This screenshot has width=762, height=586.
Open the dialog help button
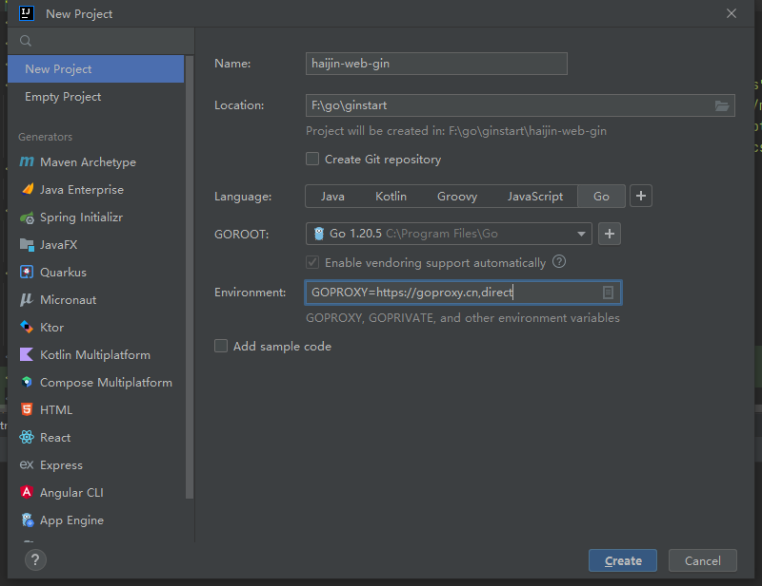[x=35, y=560]
